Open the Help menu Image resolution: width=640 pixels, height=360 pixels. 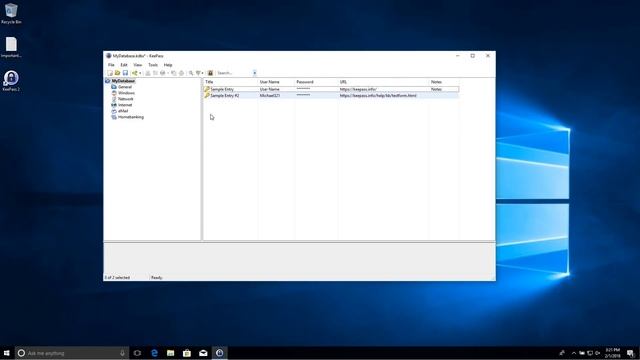tap(168, 65)
